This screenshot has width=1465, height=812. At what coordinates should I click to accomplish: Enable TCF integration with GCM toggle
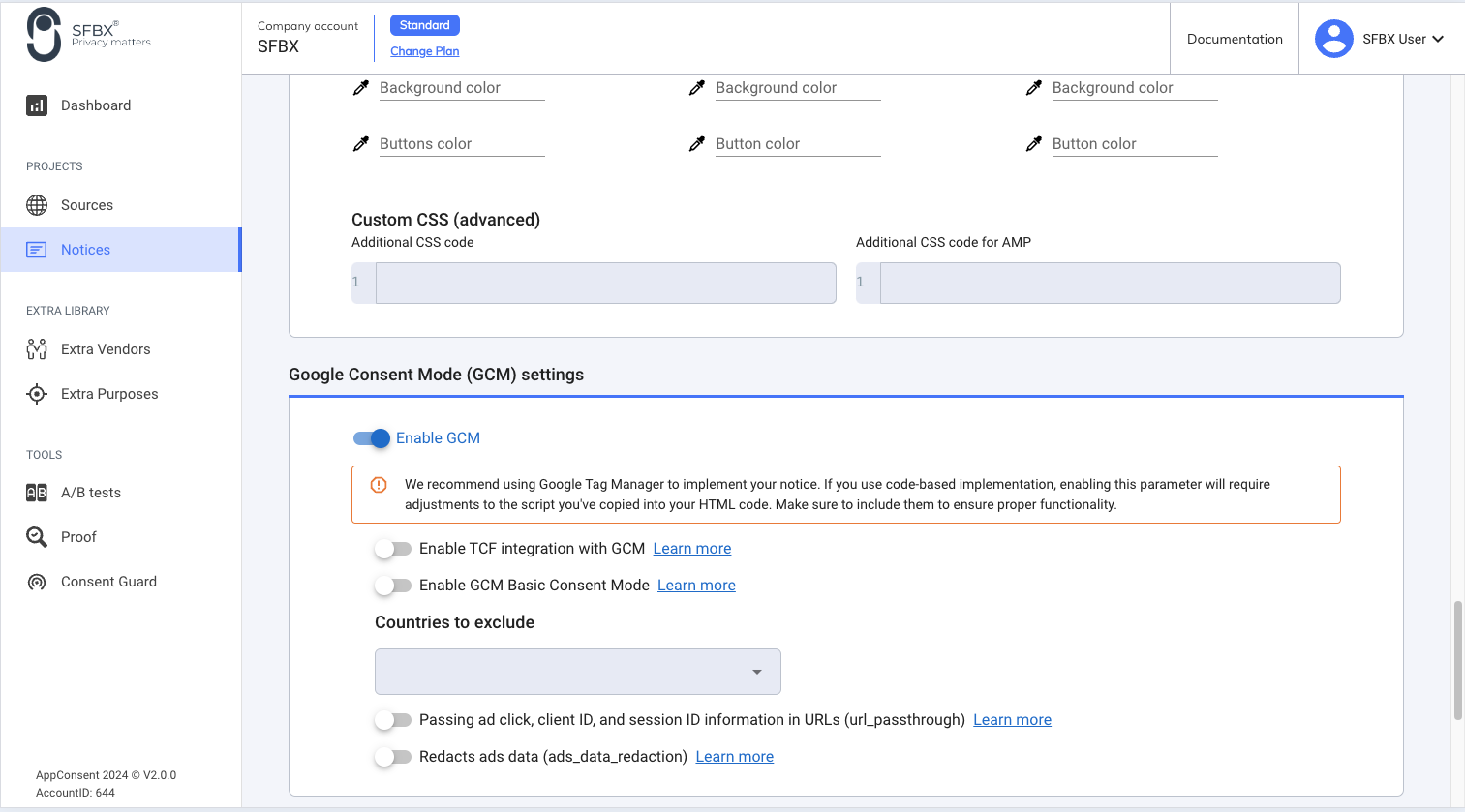click(393, 549)
